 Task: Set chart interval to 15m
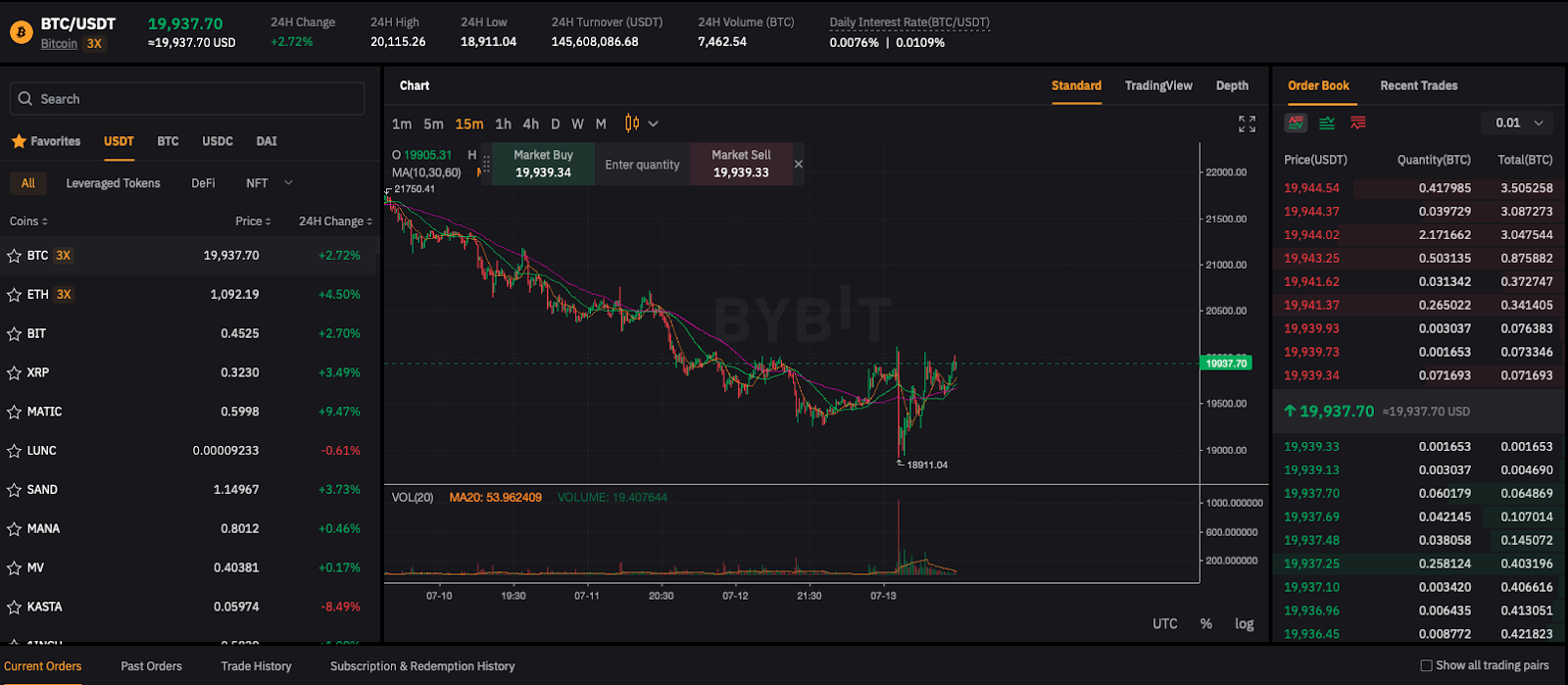pyautogui.click(x=468, y=124)
